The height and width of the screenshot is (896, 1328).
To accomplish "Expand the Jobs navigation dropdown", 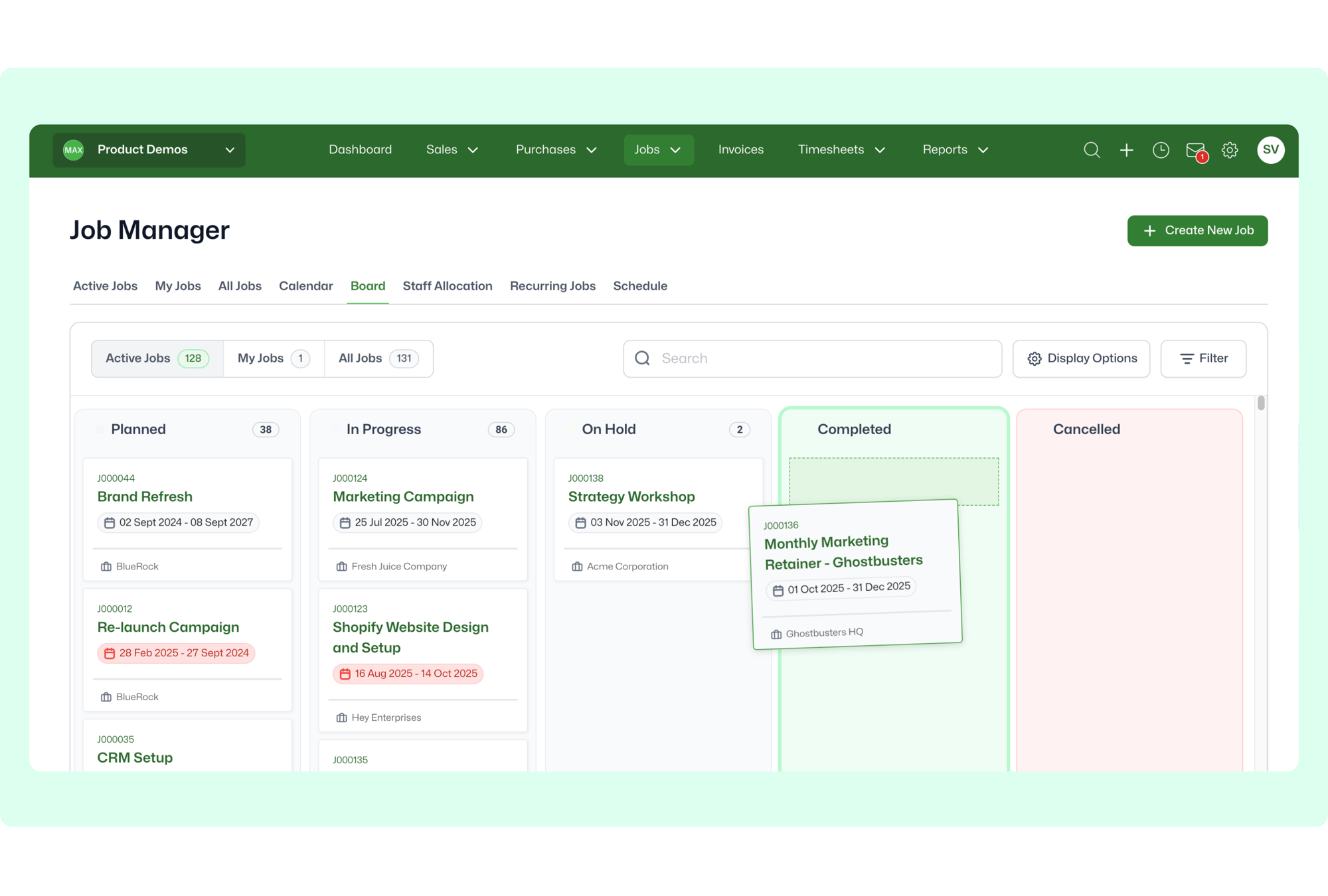I will coord(659,150).
